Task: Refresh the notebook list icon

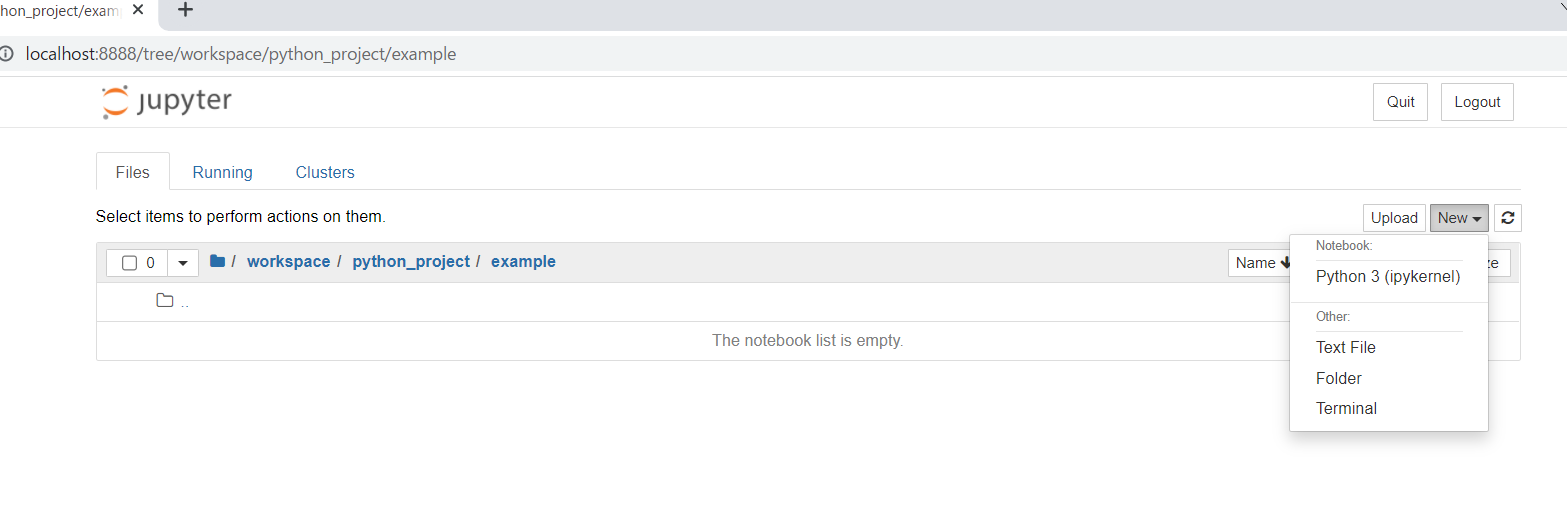Action: [x=1508, y=218]
